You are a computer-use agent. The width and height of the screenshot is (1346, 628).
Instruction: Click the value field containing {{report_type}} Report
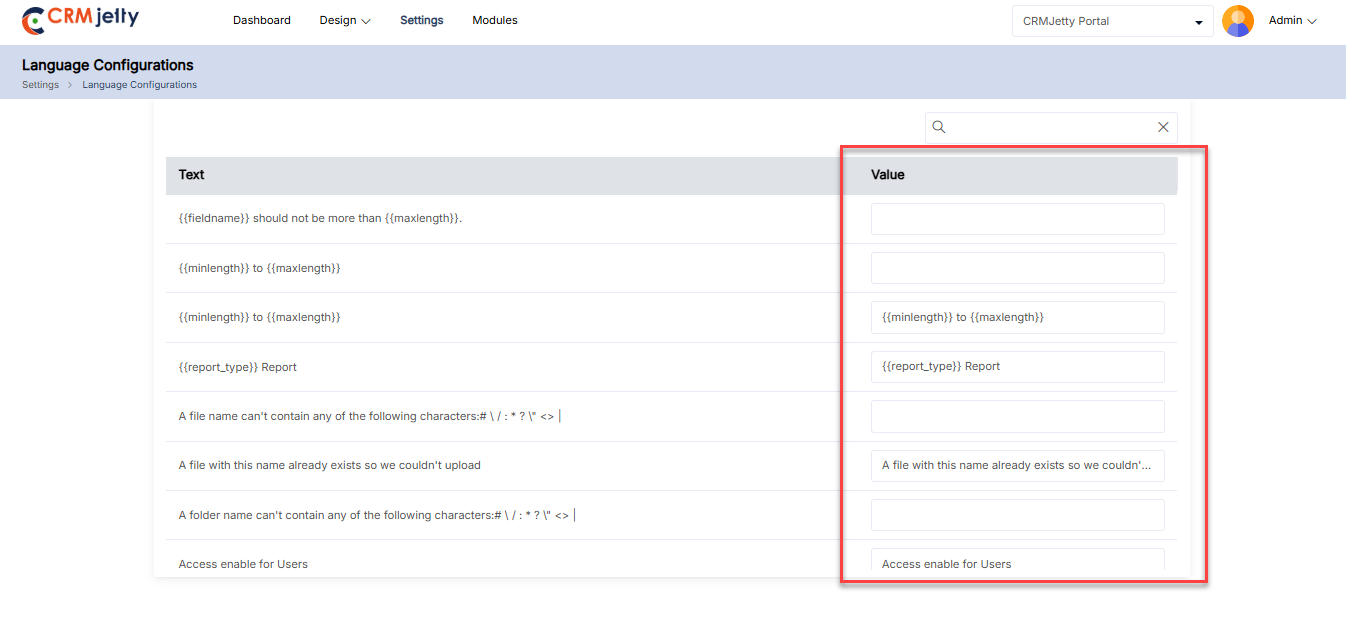click(1017, 367)
